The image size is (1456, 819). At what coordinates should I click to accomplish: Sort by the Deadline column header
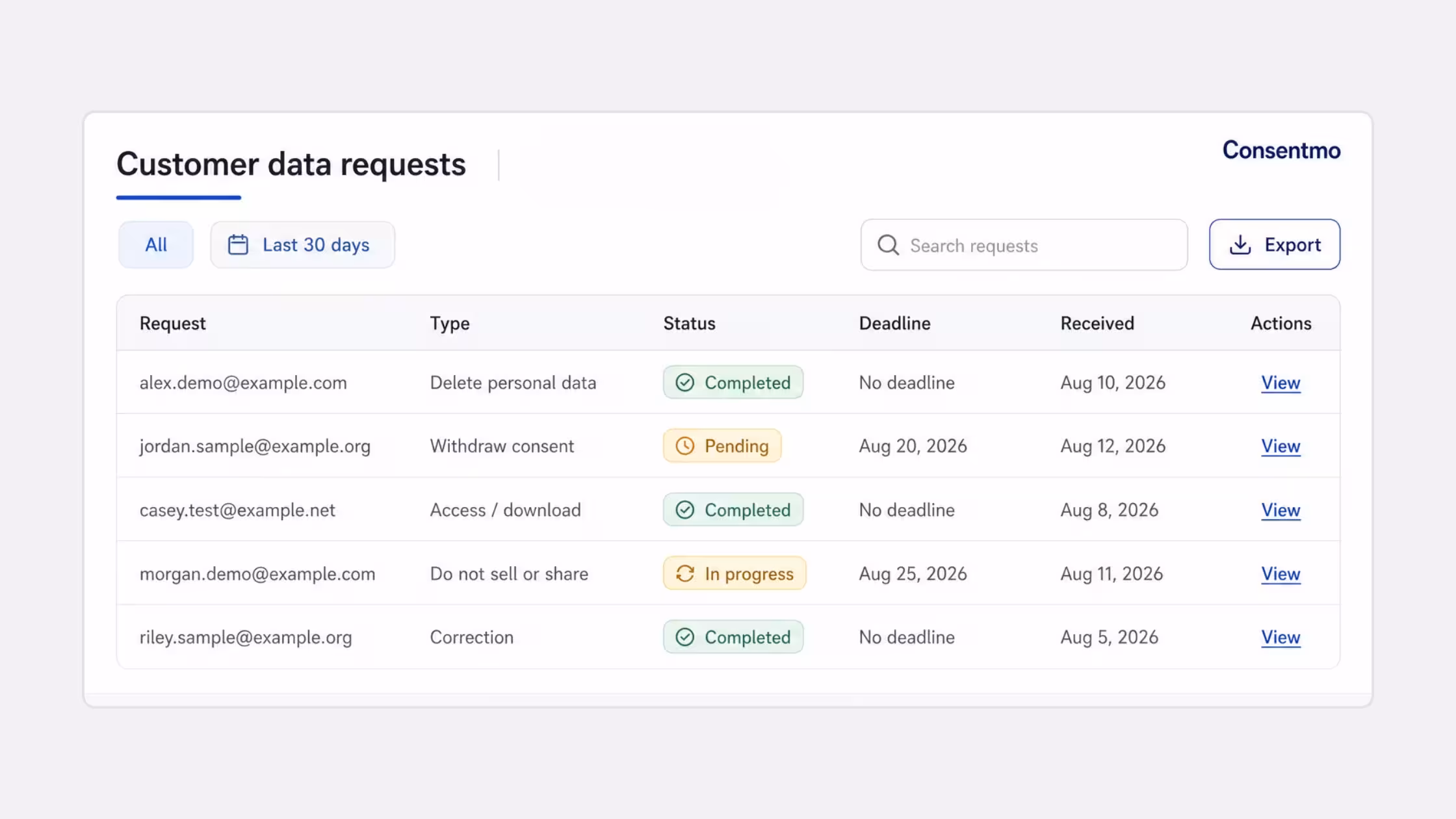click(894, 324)
